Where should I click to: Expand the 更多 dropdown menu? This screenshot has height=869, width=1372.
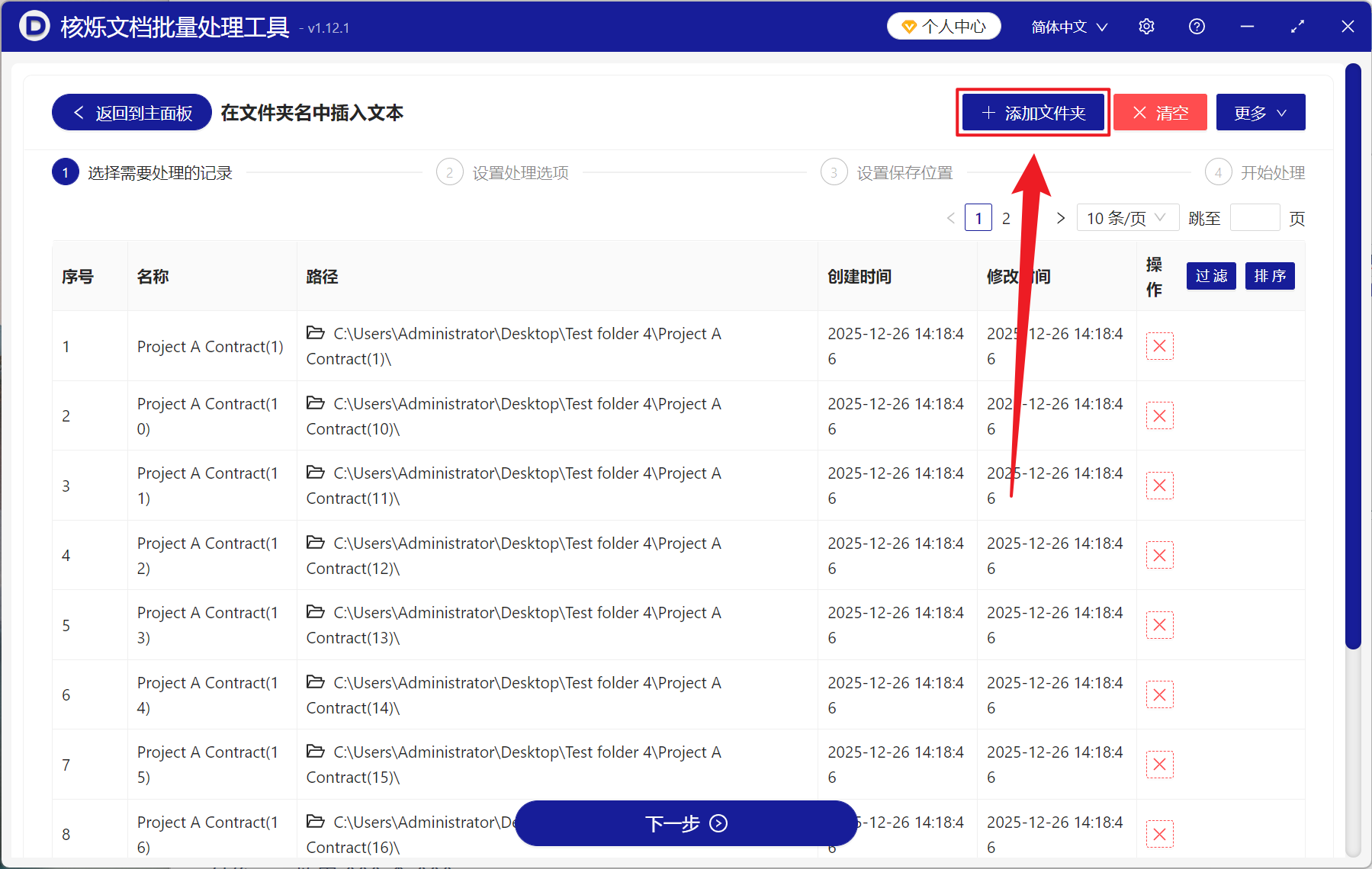pyautogui.click(x=1259, y=112)
